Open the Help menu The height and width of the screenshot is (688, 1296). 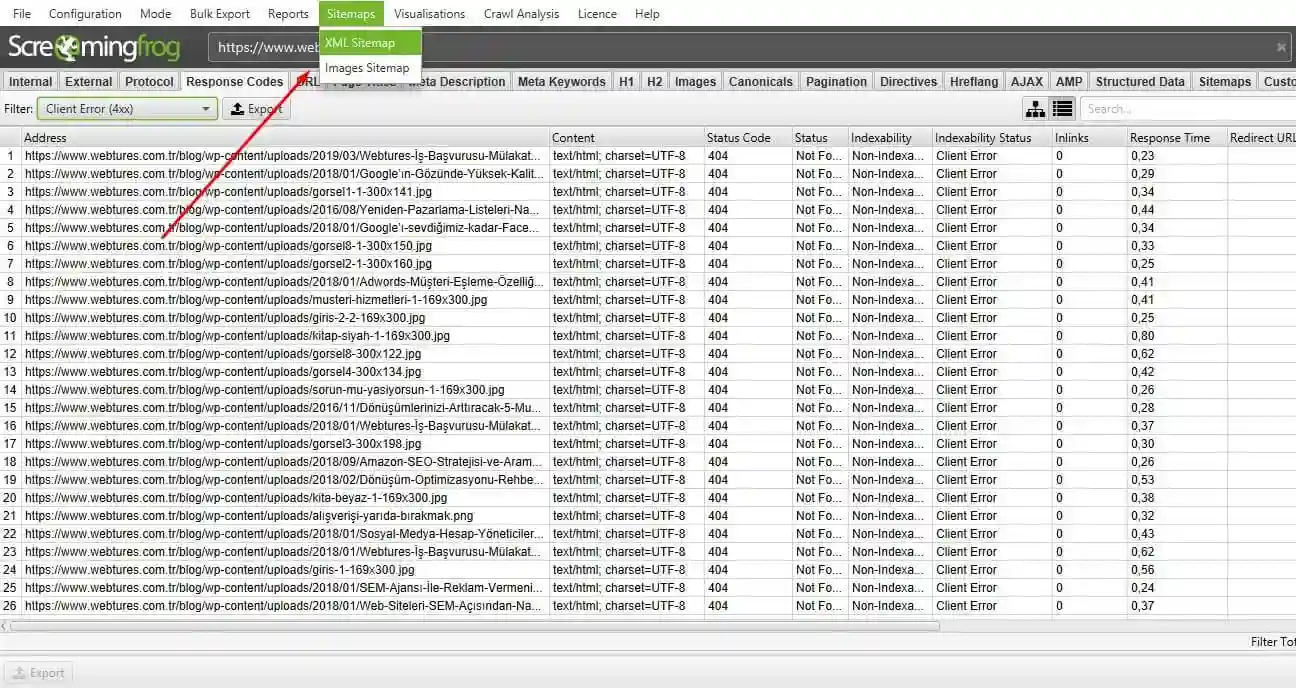(647, 13)
